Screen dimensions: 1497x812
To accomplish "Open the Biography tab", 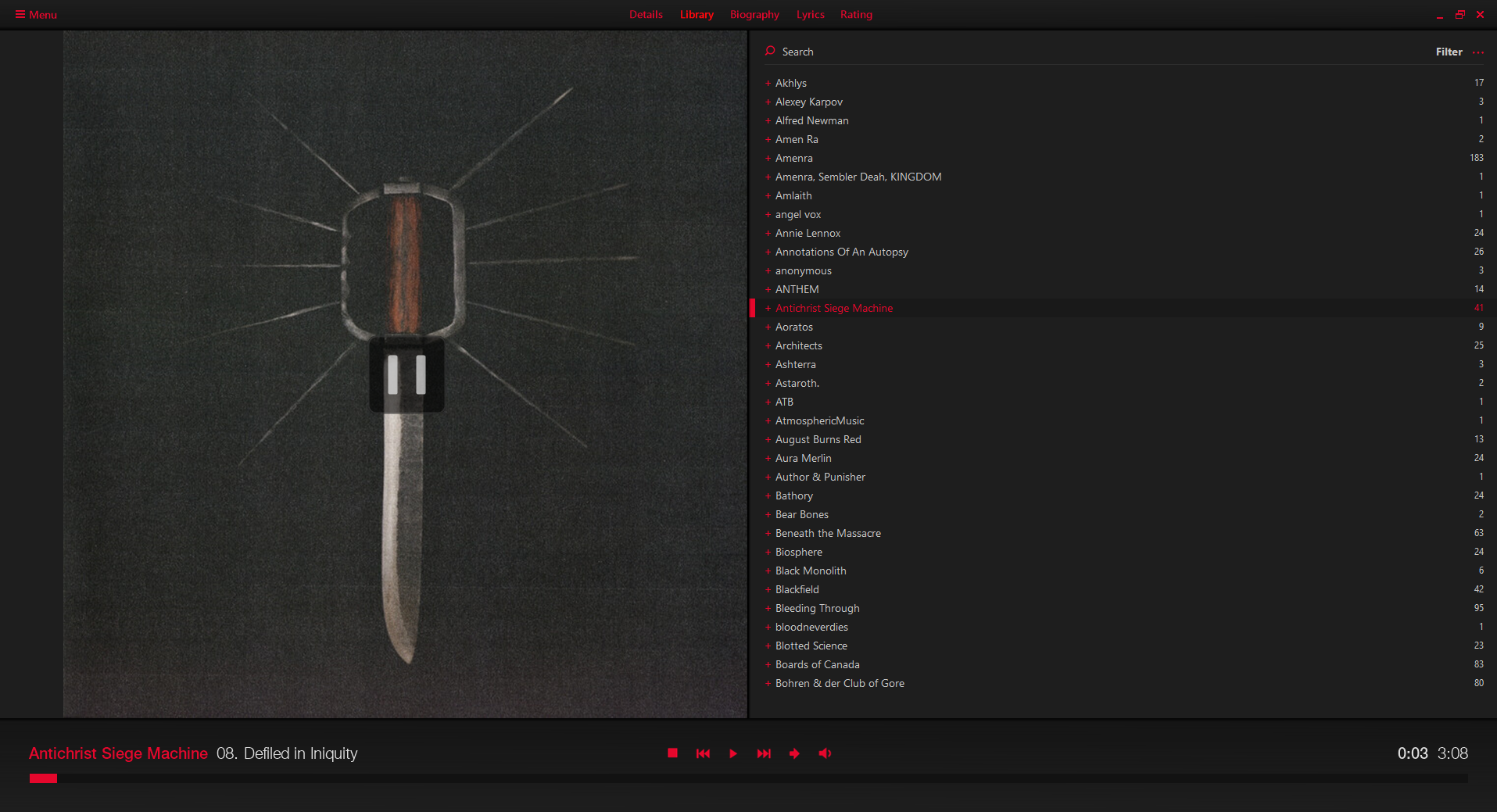I will (754, 14).
